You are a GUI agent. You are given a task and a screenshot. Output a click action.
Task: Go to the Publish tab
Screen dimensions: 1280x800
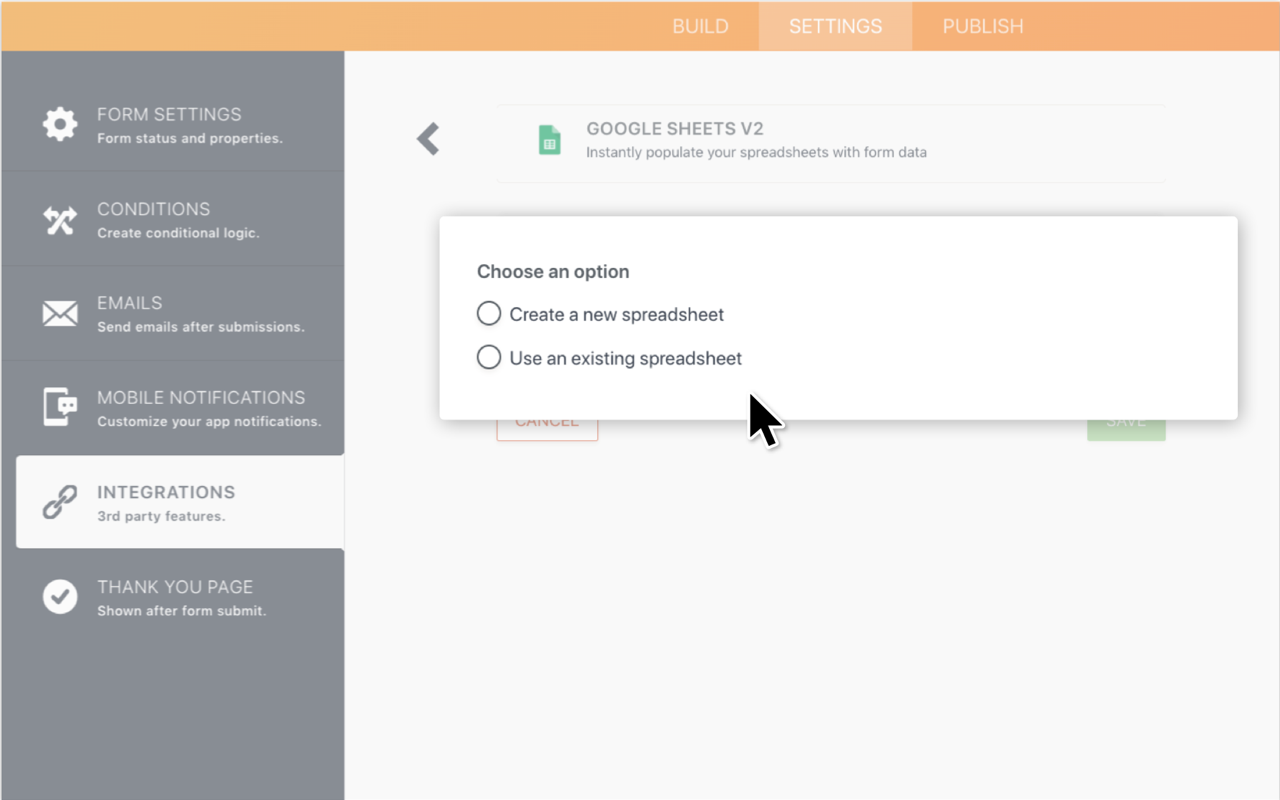(982, 27)
